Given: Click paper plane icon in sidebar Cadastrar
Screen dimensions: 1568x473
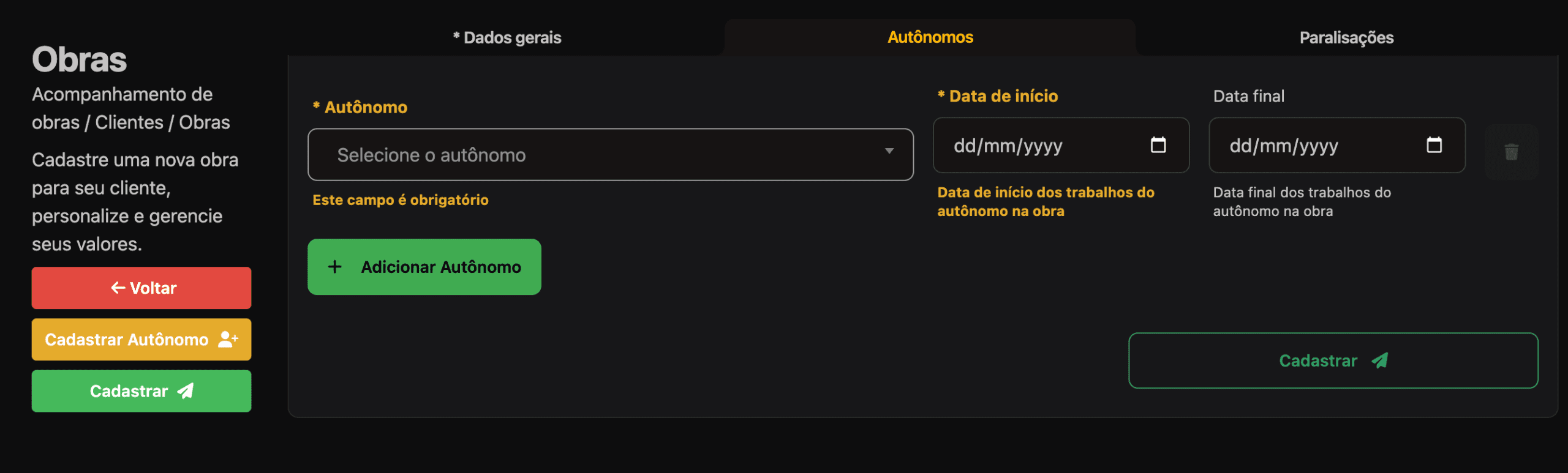Looking at the screenshot, I should pyautogui.click(x=186, y=391).
